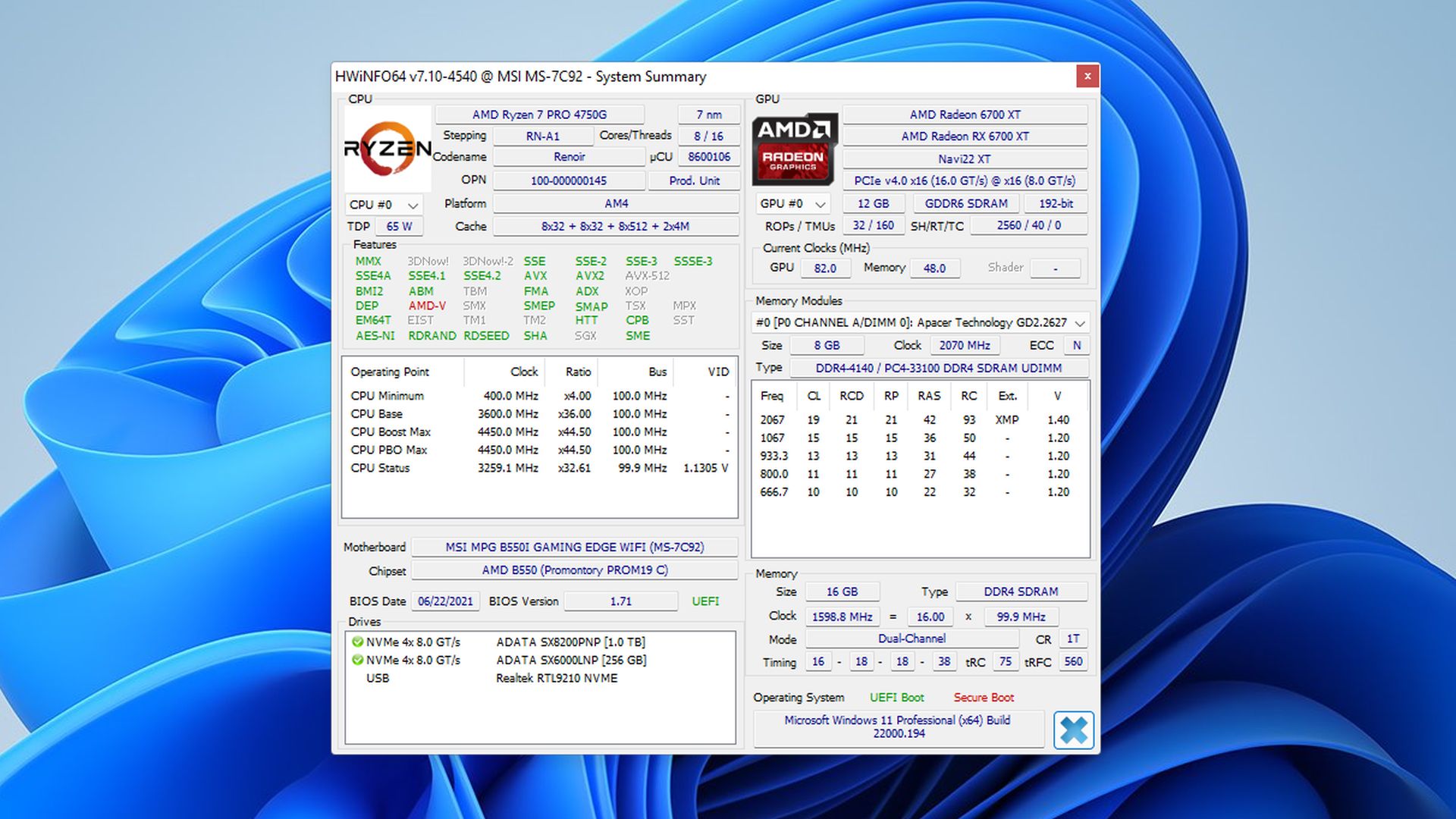Select the 2067 XMP timing row

pyautogui.click(x=920, y=420)
